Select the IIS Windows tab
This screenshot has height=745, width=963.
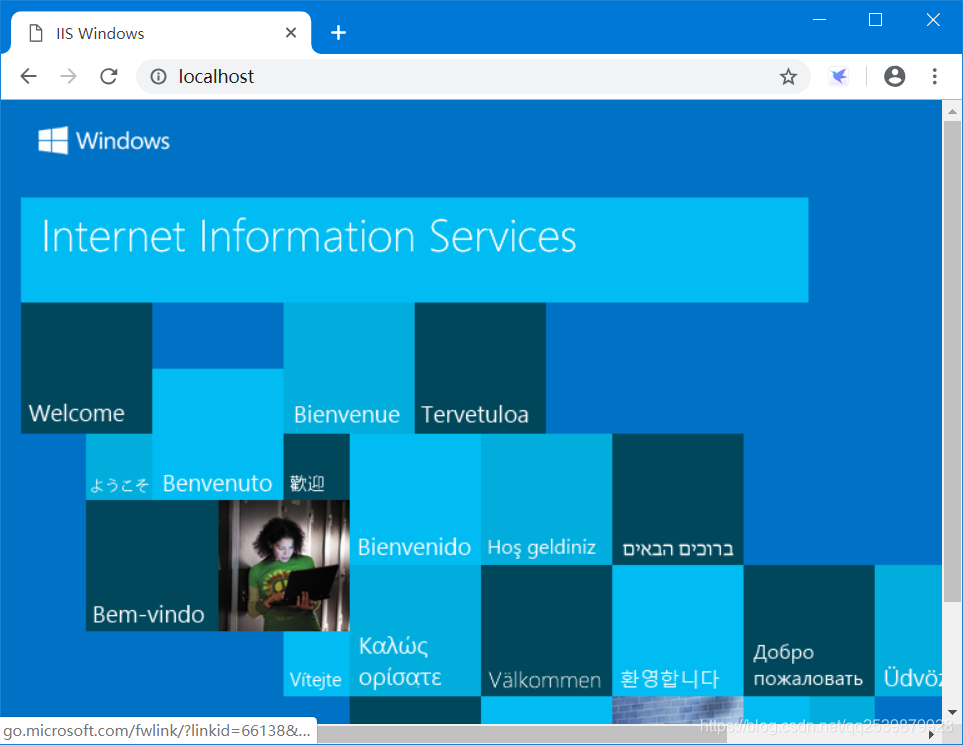click(161, 33)
